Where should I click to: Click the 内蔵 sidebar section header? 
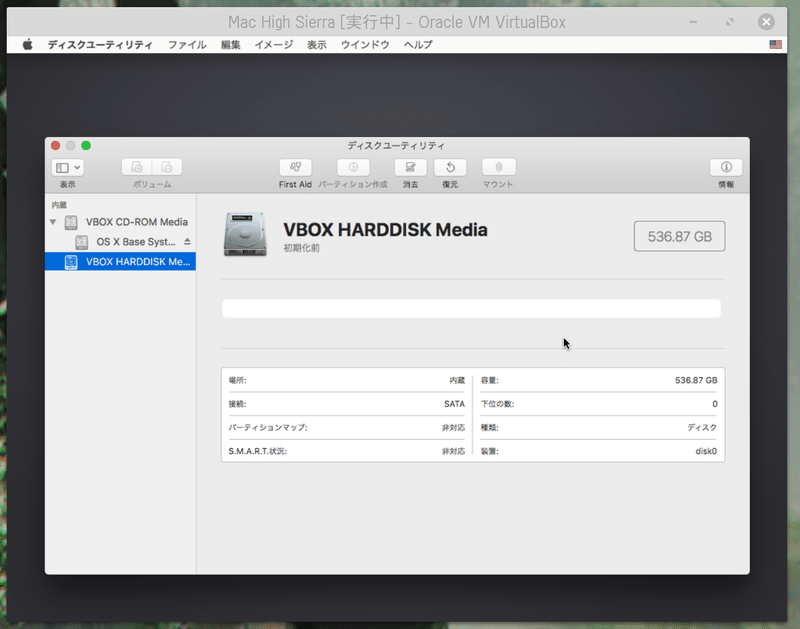click(59, 205)
